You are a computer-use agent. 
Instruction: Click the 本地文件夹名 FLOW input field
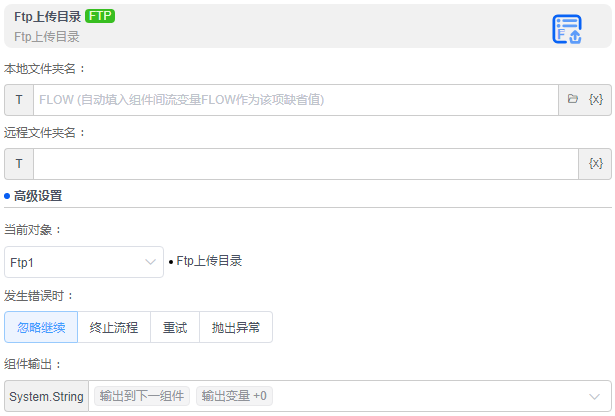click(x=296, y=100)
